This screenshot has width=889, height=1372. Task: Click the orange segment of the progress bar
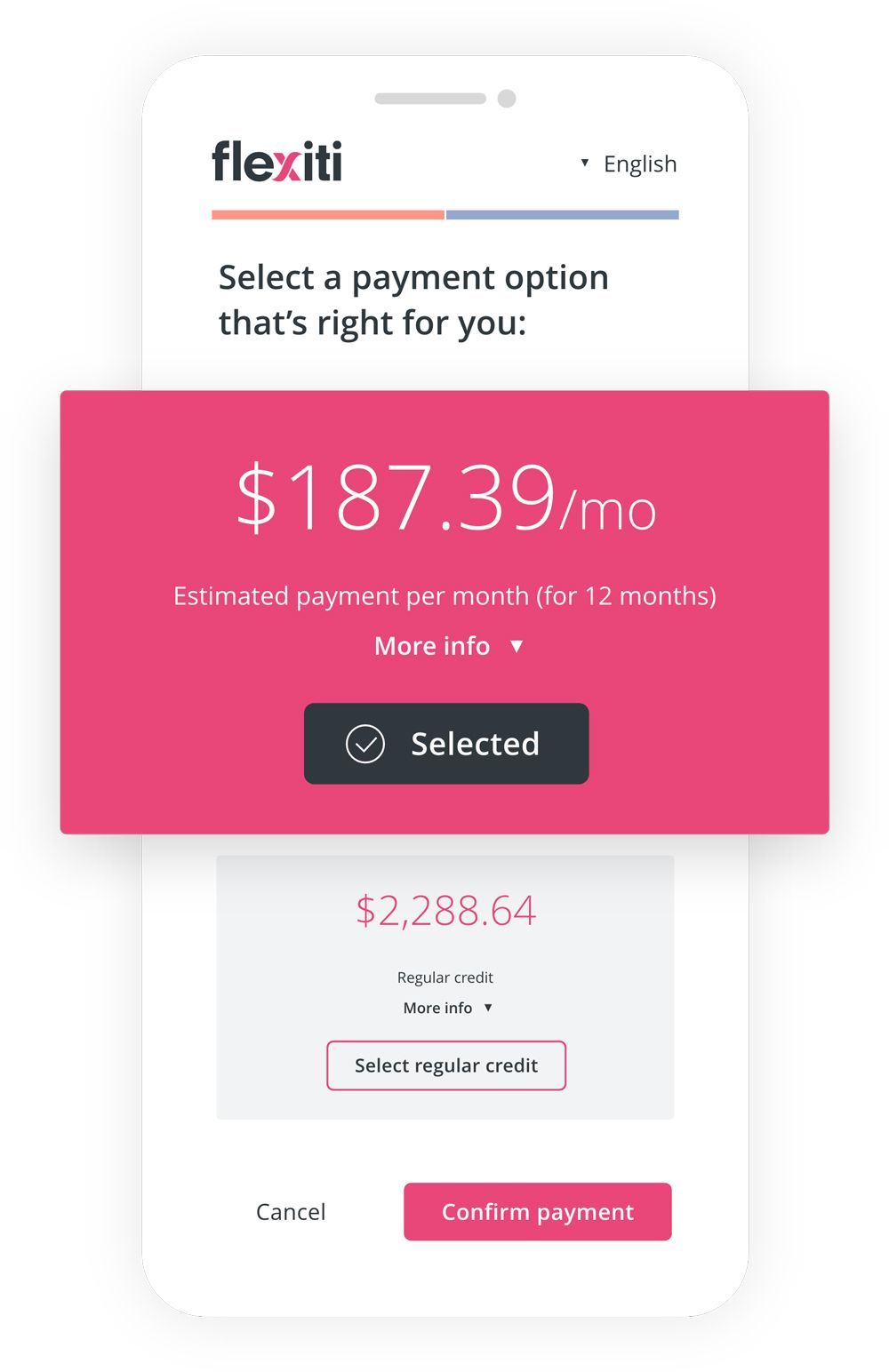tap(327, 212)
